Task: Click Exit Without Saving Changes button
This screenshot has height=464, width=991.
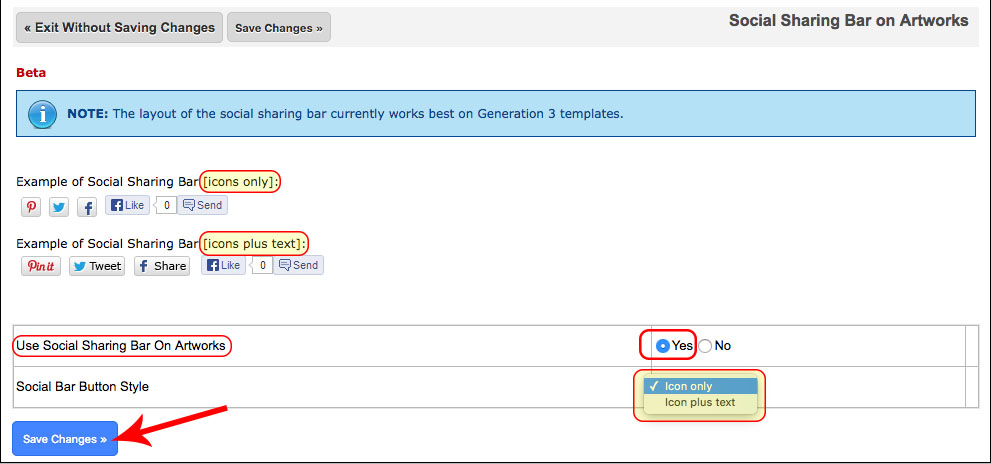Action: pos(119,28)
